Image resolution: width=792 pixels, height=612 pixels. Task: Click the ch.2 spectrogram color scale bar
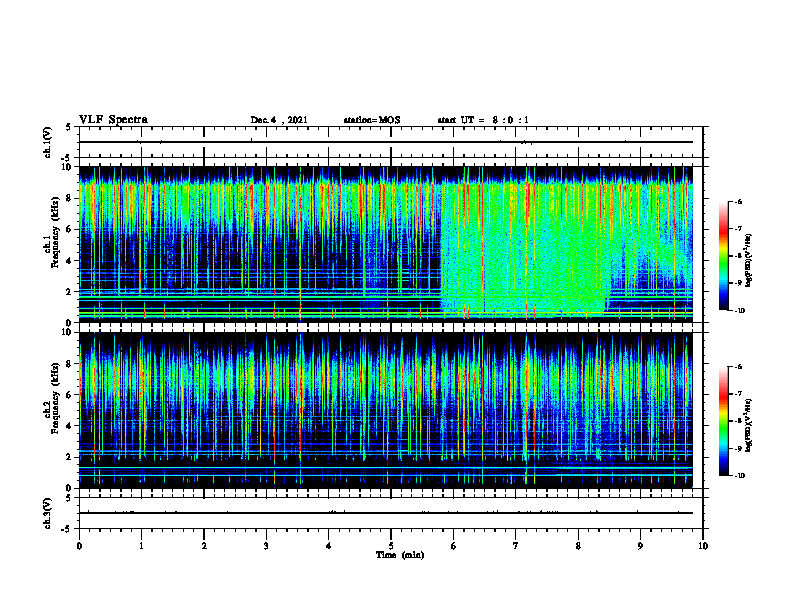tap(723, 421)
